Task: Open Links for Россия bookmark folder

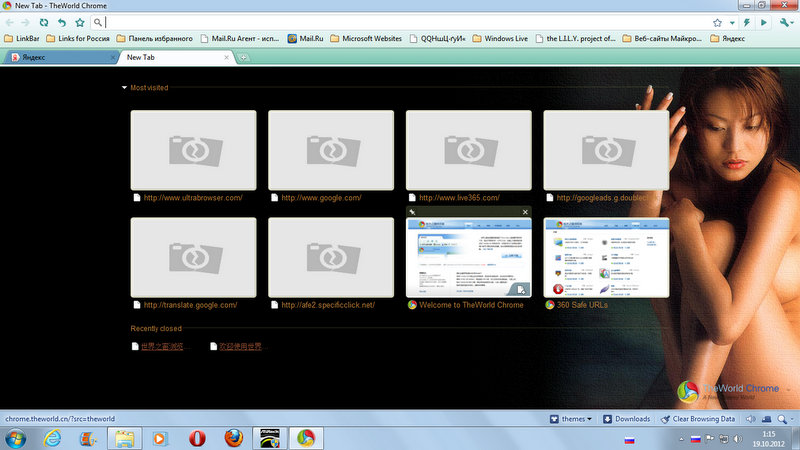Action: pyautogui.click(x=78, y=38)
